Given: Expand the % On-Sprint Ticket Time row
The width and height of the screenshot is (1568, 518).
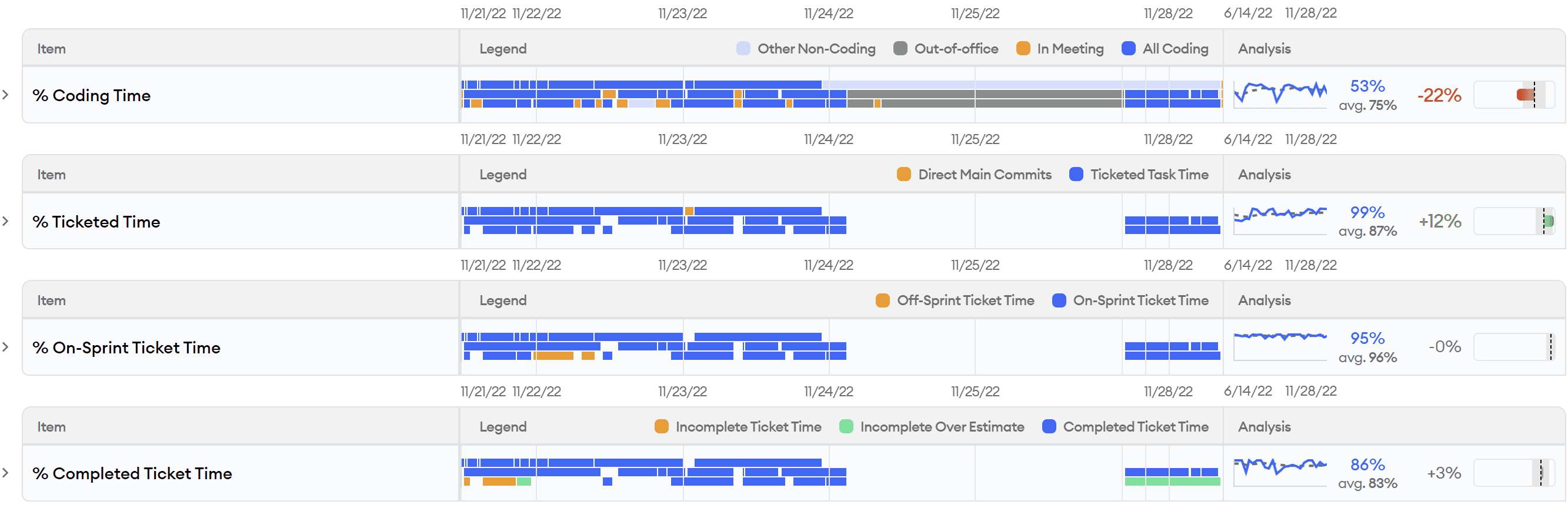Looking at the screenshot, I should click(5, 347).
